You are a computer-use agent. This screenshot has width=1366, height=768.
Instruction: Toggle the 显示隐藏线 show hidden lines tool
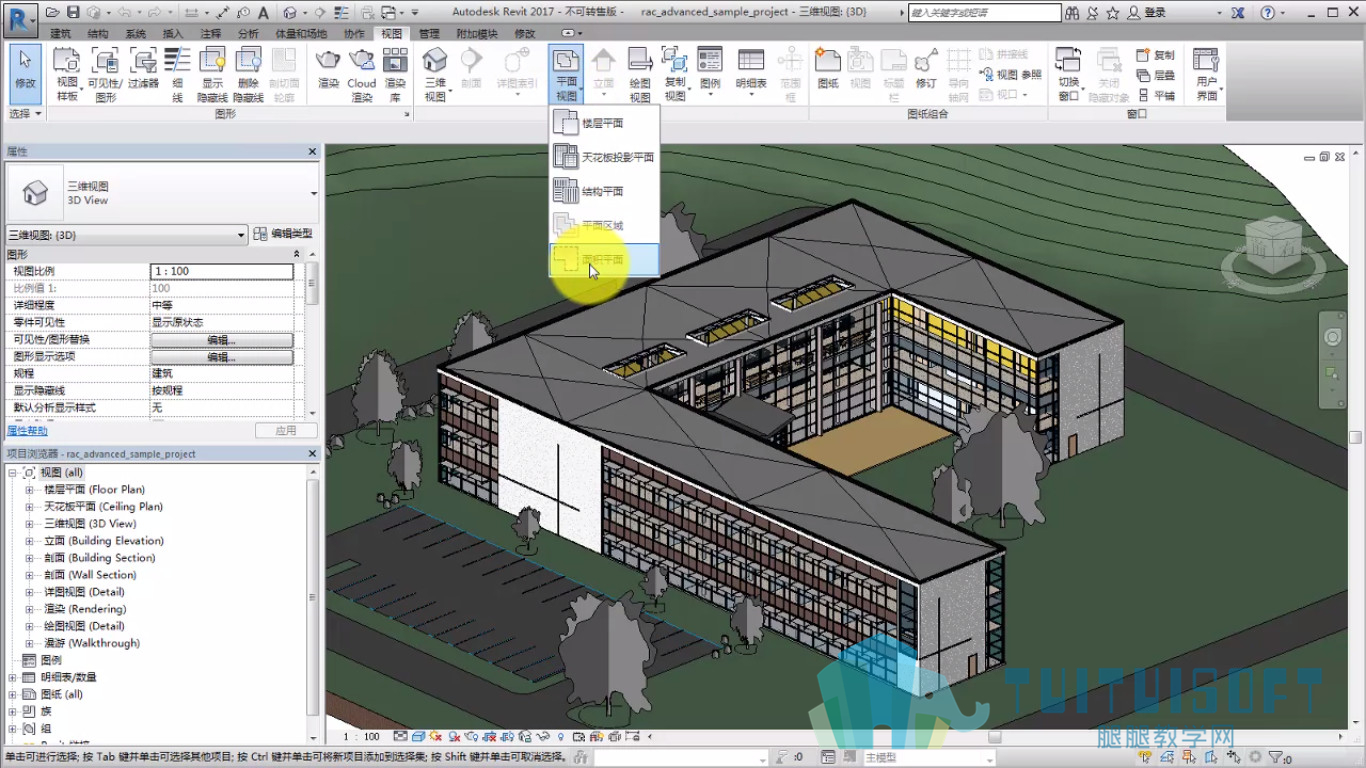pos(212,74)
